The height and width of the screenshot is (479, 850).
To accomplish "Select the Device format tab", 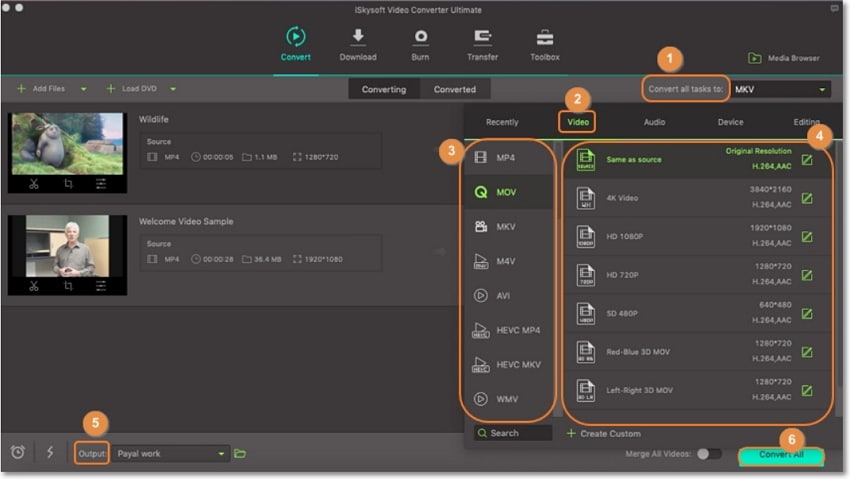I will click(x=730, y=122).
